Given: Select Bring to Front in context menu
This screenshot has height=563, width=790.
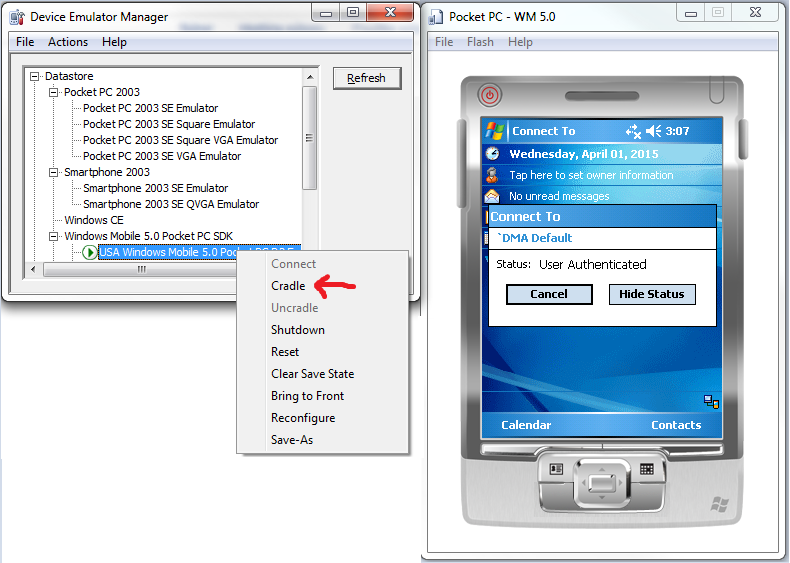Looking at the screenshot, I should tap(307, 396).
